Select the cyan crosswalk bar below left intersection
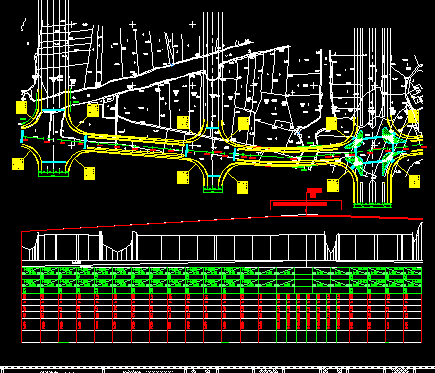The width and height of the screenshot is (435, 373). (54, 162)
